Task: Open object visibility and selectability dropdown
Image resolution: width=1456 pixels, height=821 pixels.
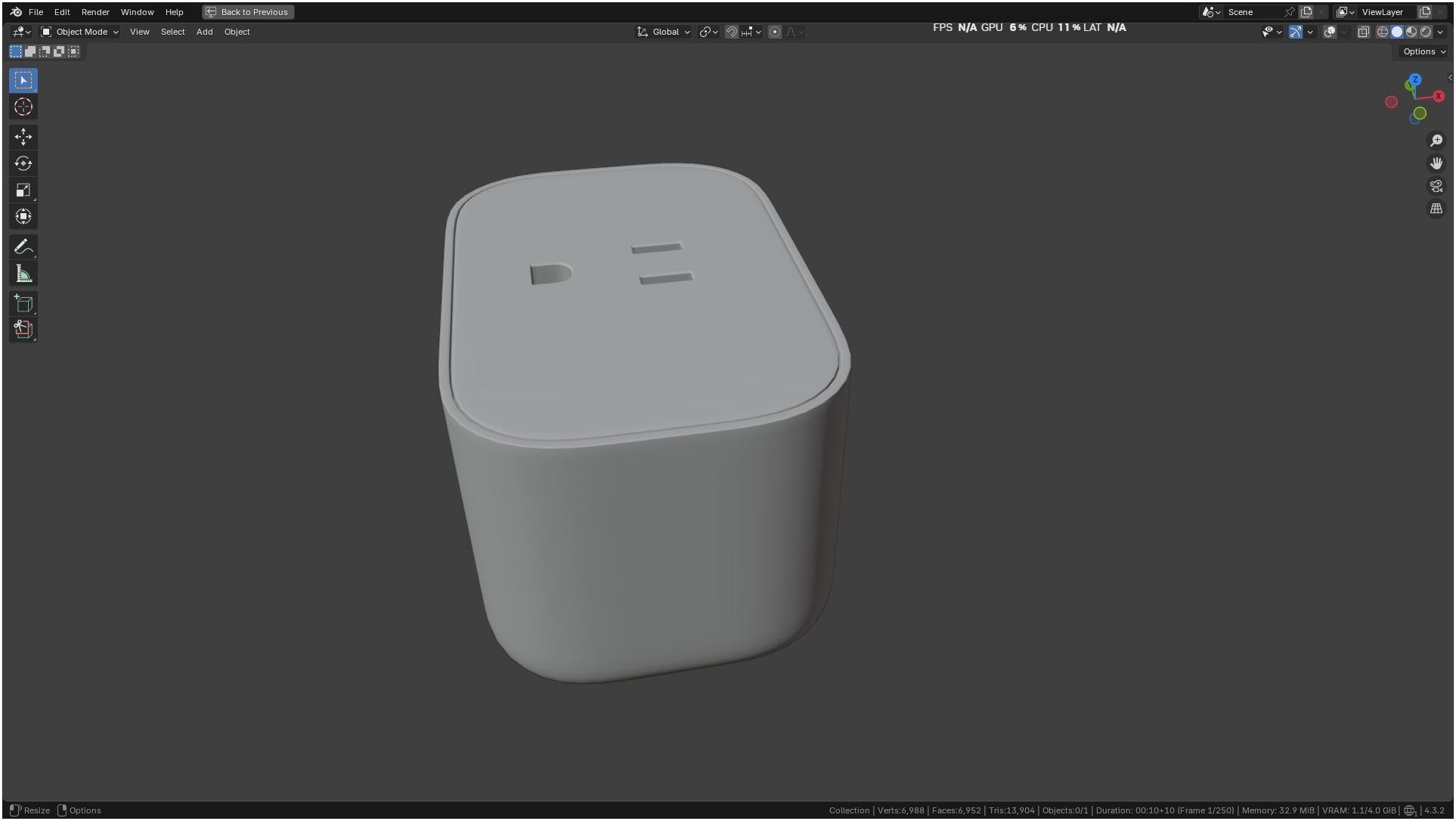Action: [x=1272, y=32]
